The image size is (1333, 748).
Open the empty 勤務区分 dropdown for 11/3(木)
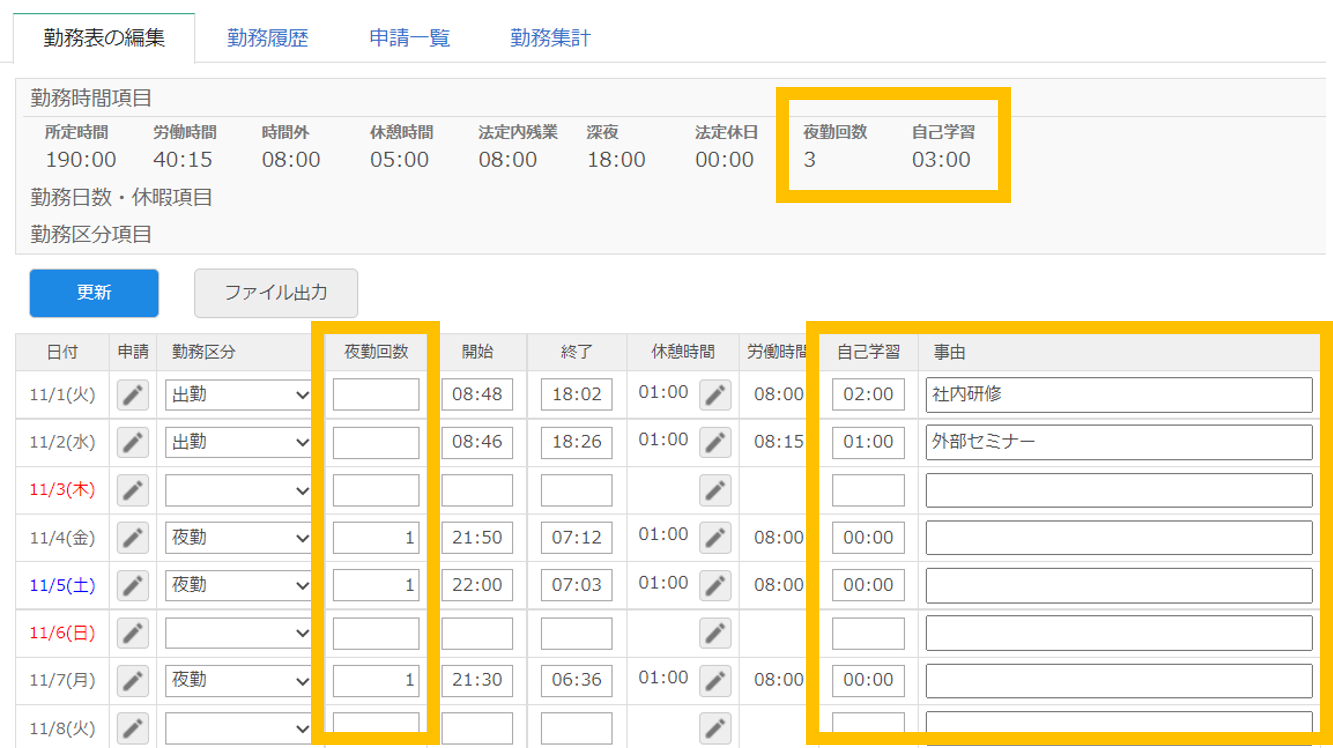tap(240, 490)
